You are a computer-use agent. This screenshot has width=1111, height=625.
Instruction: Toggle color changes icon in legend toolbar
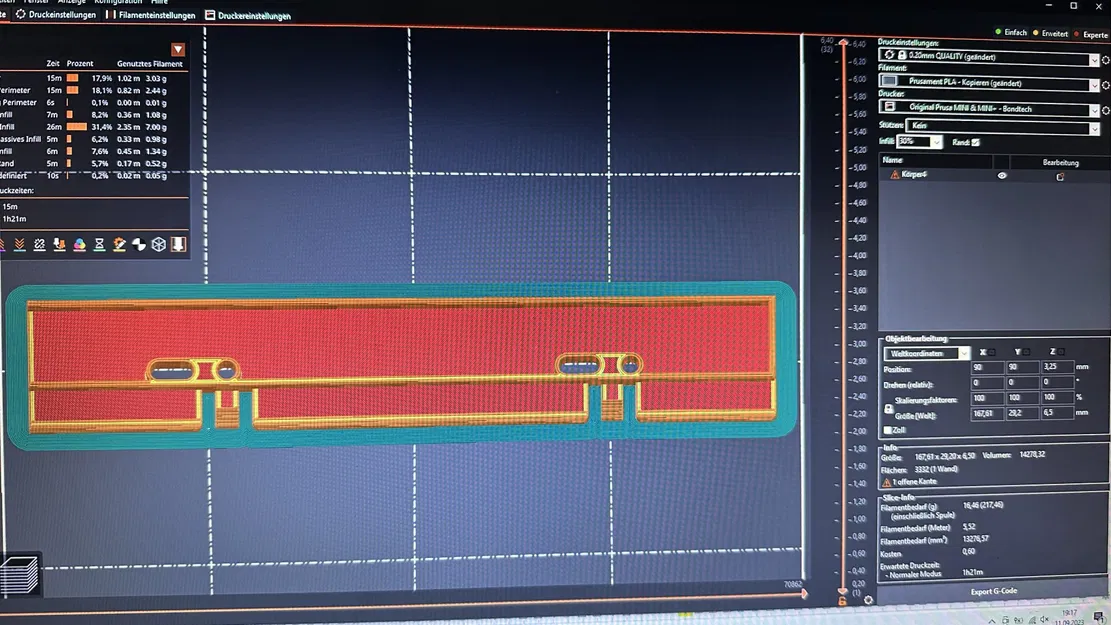coord(79,244)
